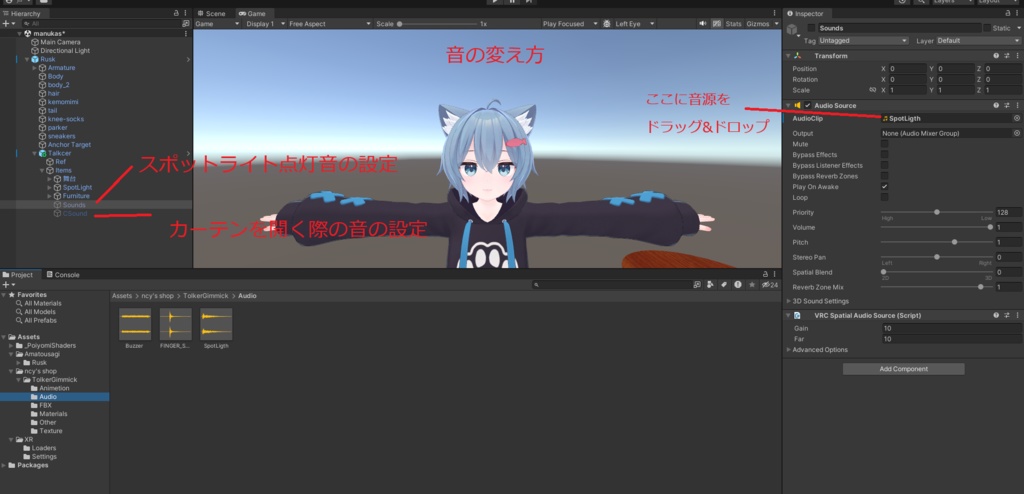Open the Play Focused dropdown
This screenshot has width=1024, height=494.
click(570, 24)
